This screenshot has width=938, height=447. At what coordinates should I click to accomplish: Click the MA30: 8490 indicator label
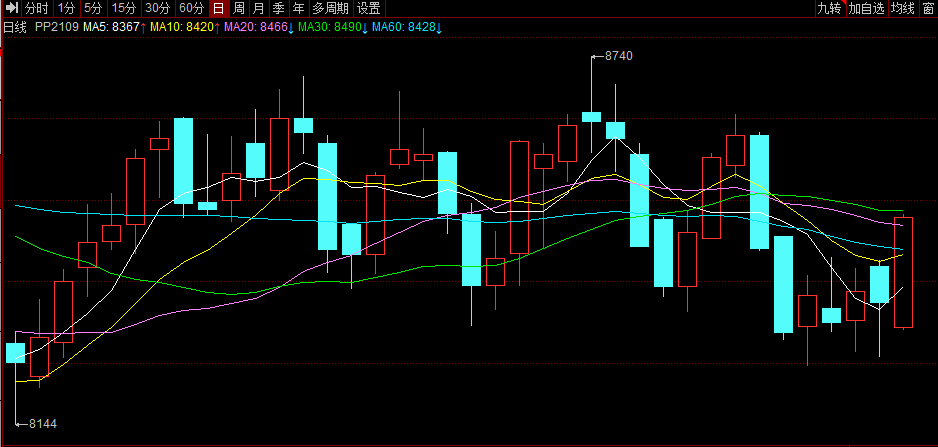[x=333, y=27]
